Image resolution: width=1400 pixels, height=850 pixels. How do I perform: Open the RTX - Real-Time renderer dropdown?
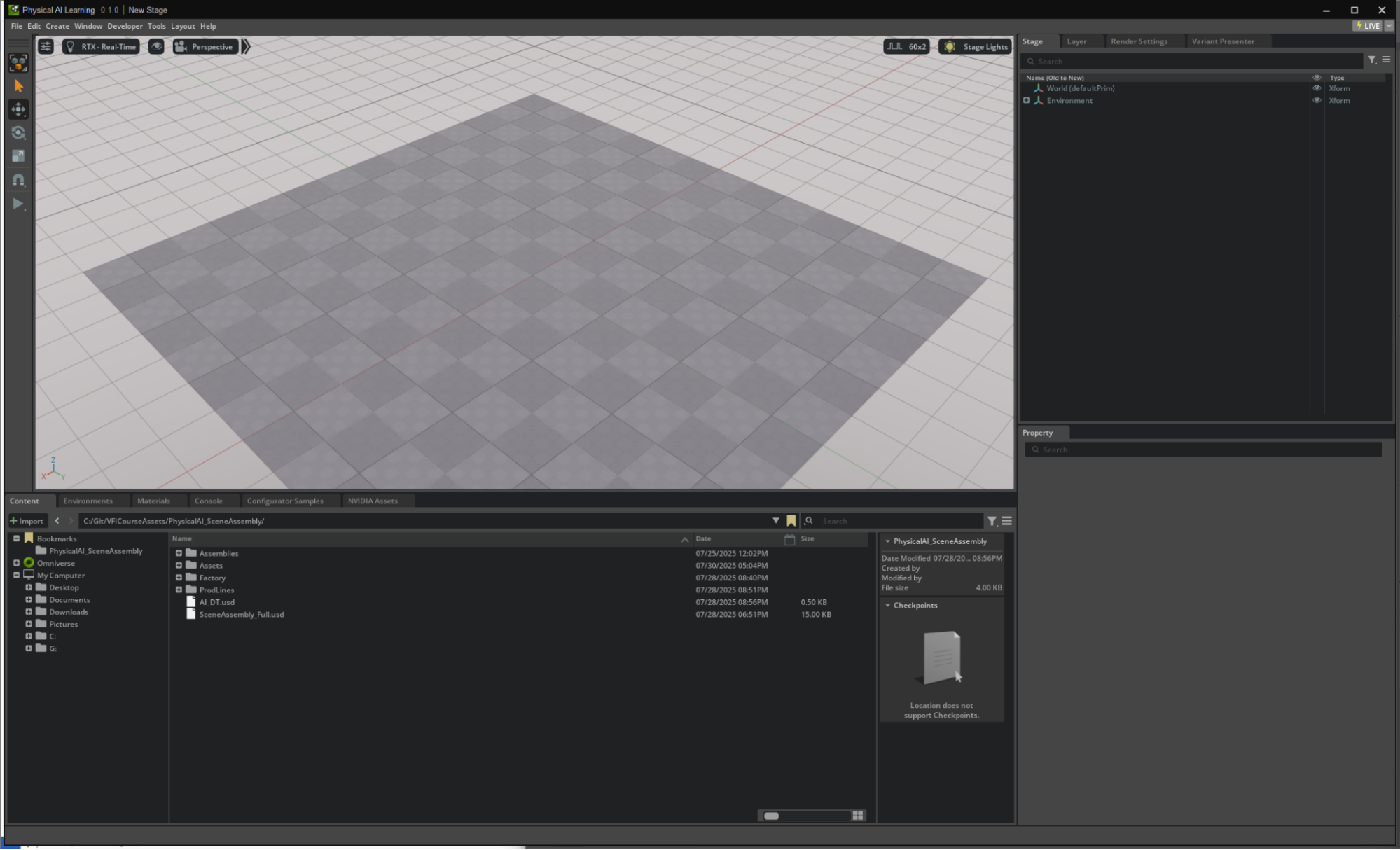click(x=101, y=46)
